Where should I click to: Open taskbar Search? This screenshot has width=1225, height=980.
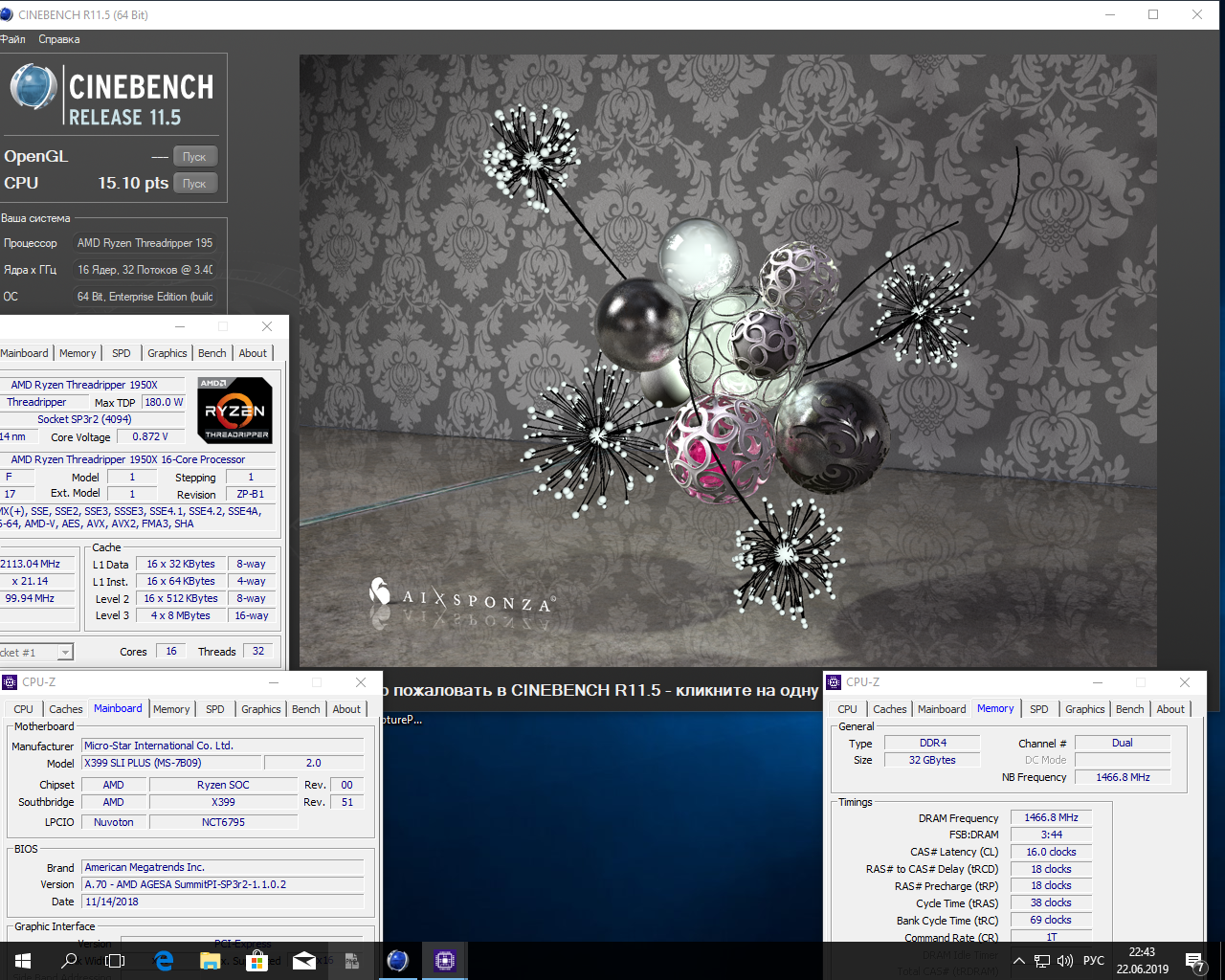(69, 961)
